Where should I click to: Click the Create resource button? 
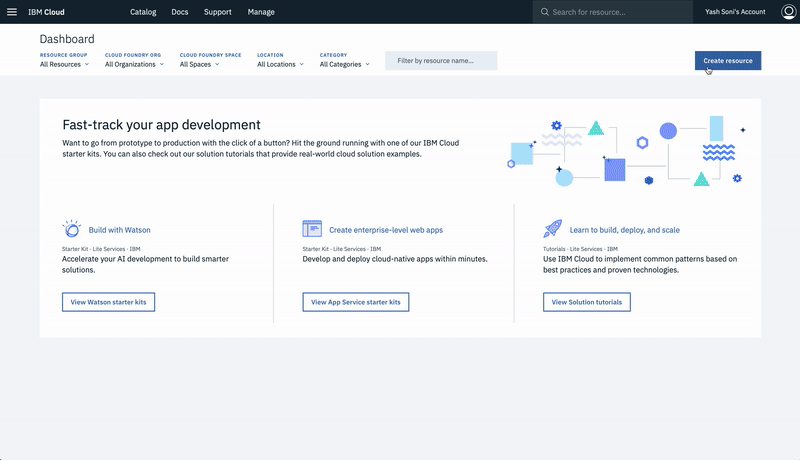coord(728,61)
